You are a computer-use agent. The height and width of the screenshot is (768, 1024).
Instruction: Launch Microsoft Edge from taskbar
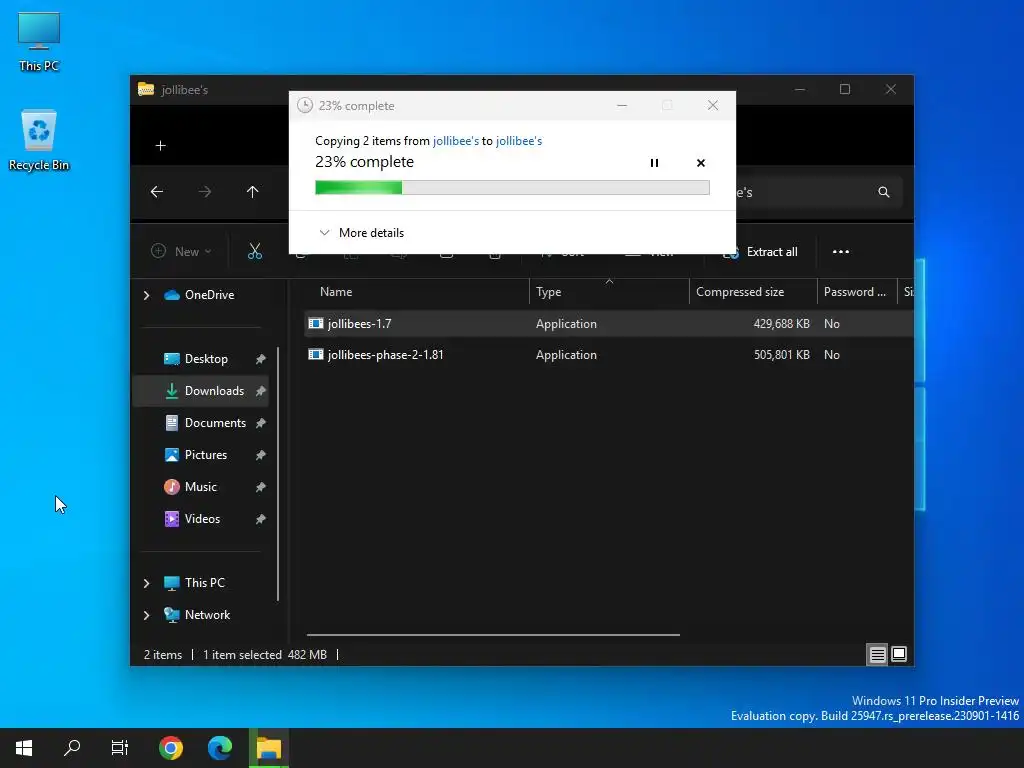[219, 748]
